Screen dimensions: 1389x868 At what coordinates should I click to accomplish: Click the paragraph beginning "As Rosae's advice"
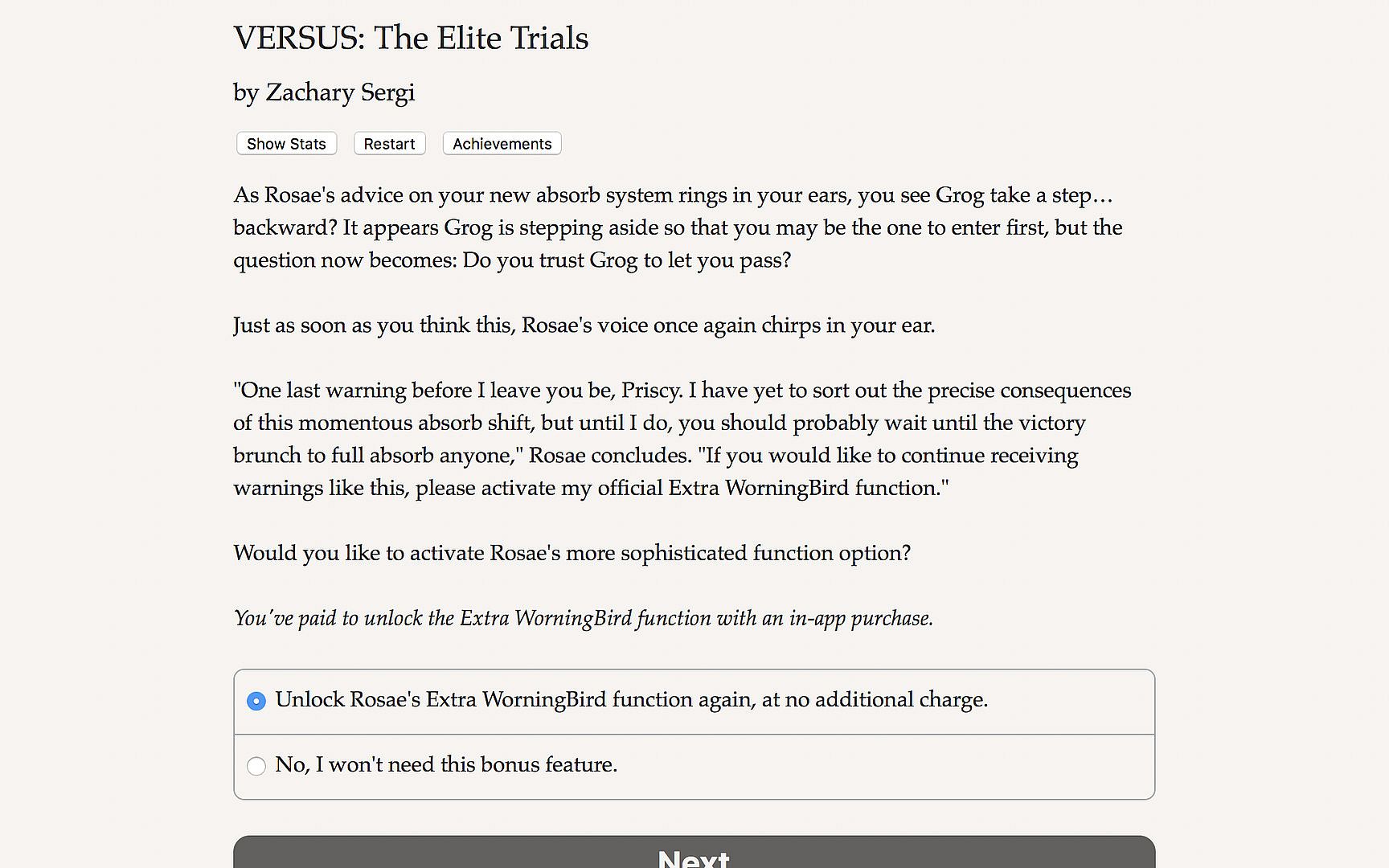677,227
